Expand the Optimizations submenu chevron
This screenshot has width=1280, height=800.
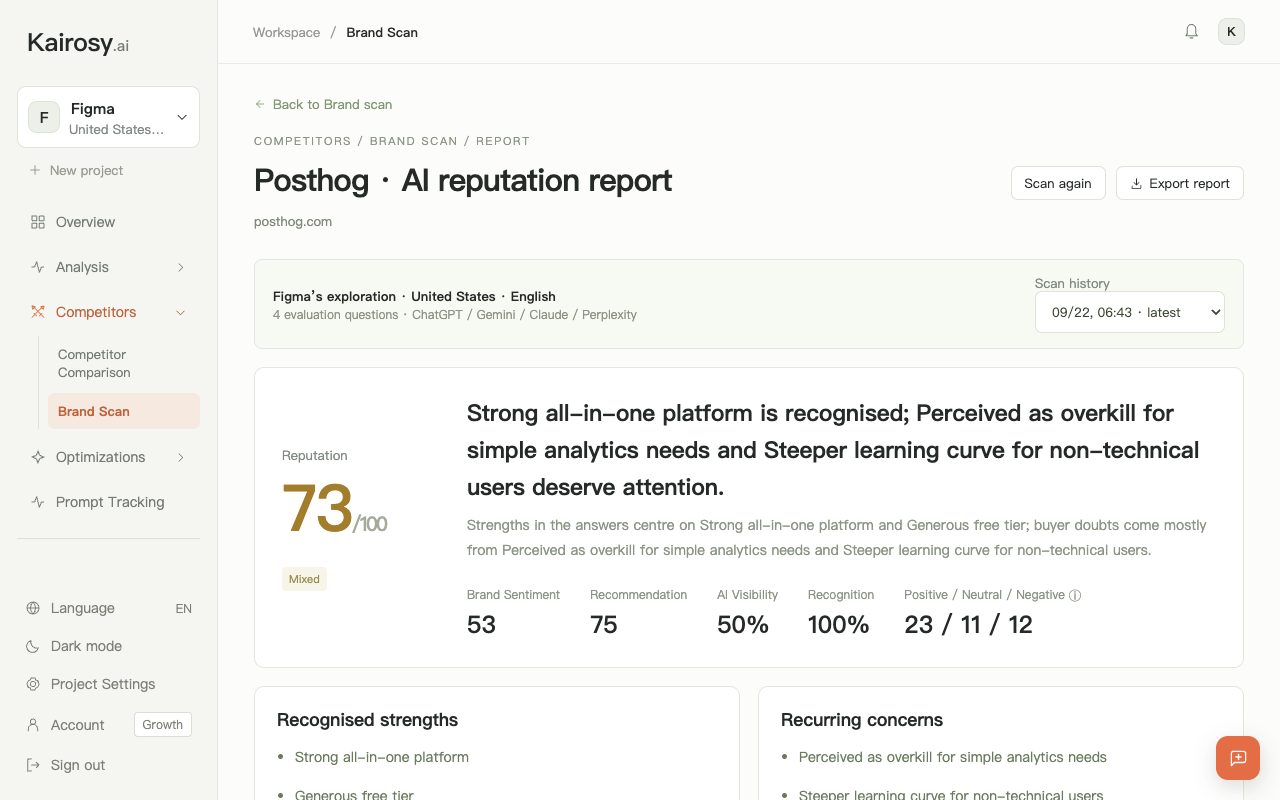tap(181, 457)
